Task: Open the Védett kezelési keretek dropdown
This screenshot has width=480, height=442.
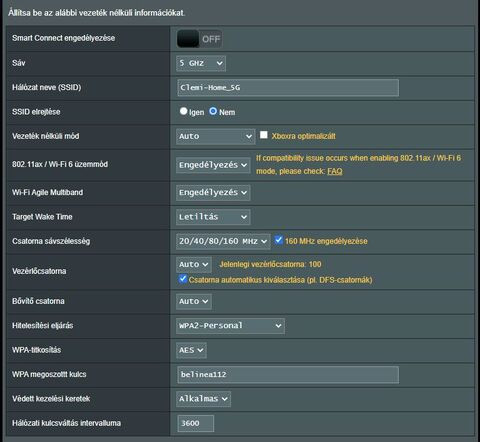Action: pyautogui.click(x=203, y=399)
